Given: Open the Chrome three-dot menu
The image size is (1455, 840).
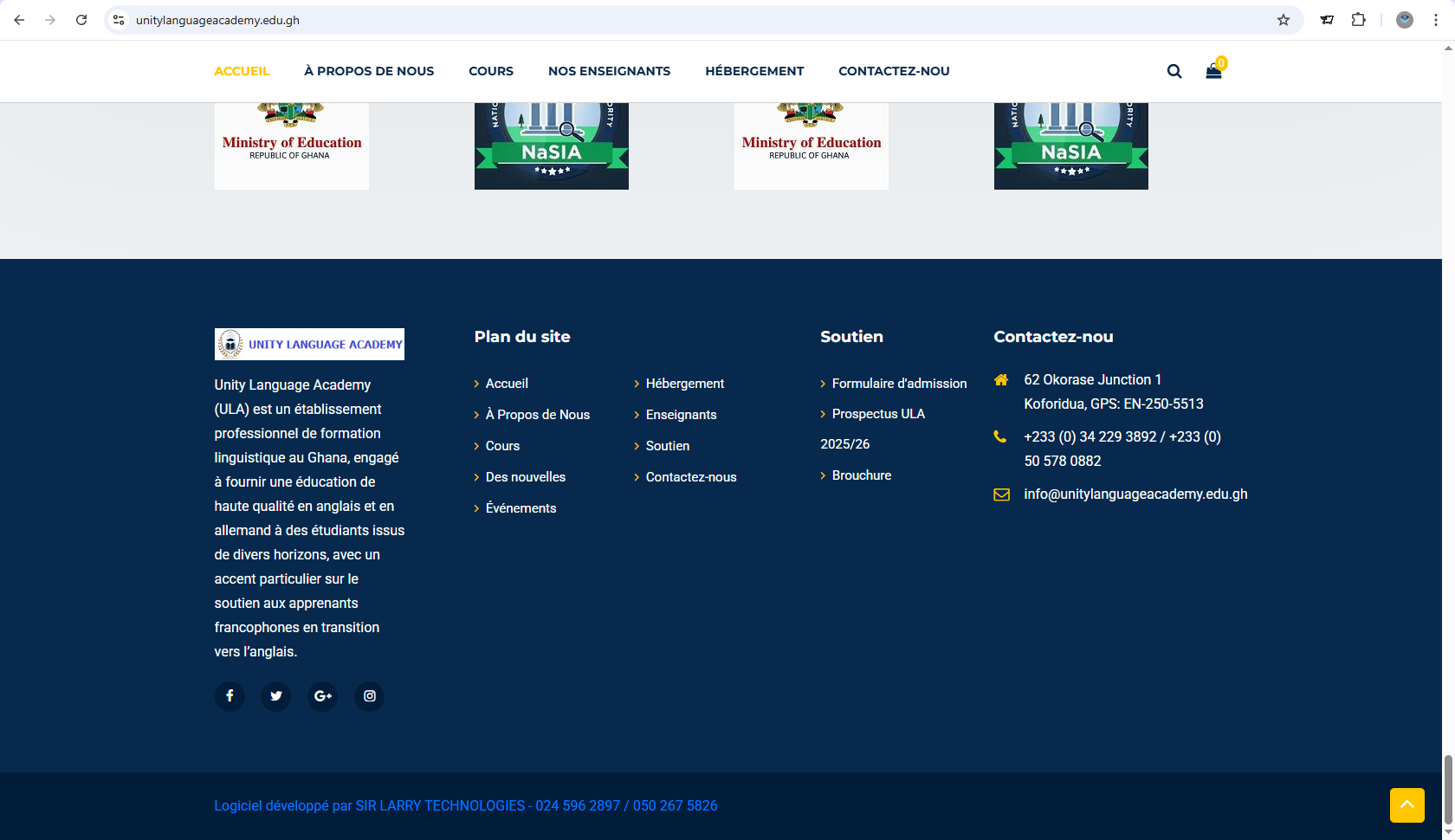Looking at the screenshot, I should pyautogui.click(x=1436, y=20).
